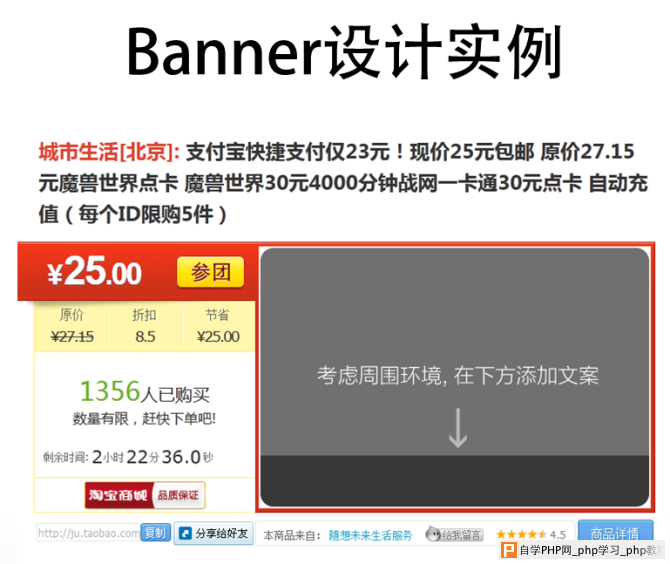Click the savings value under 节省
Viewport: 670px width, 564px height.
(x=218, y=337)
